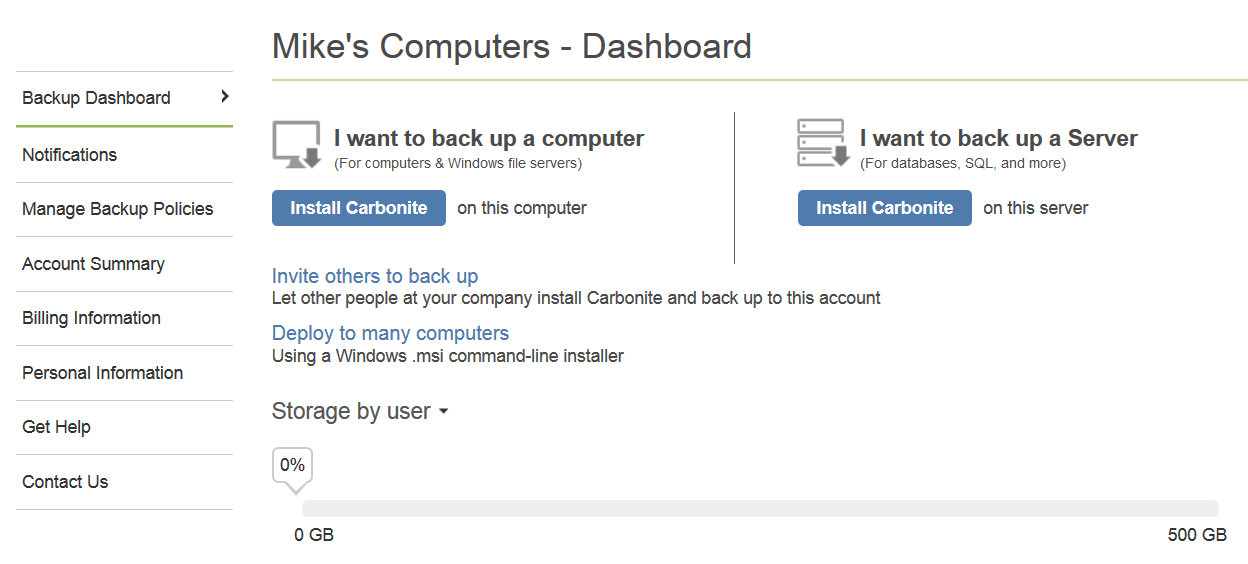
Task: Open Deploy to many computers link
Action: point(390,333)
